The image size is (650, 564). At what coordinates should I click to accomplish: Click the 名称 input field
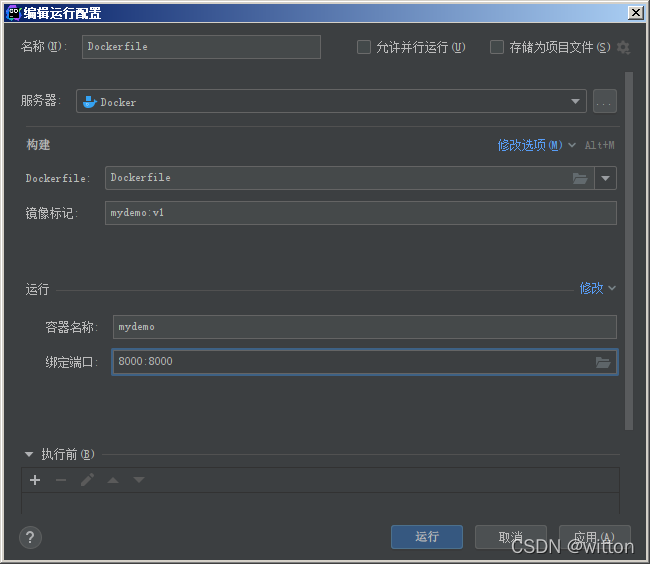(x=201, y=47)
